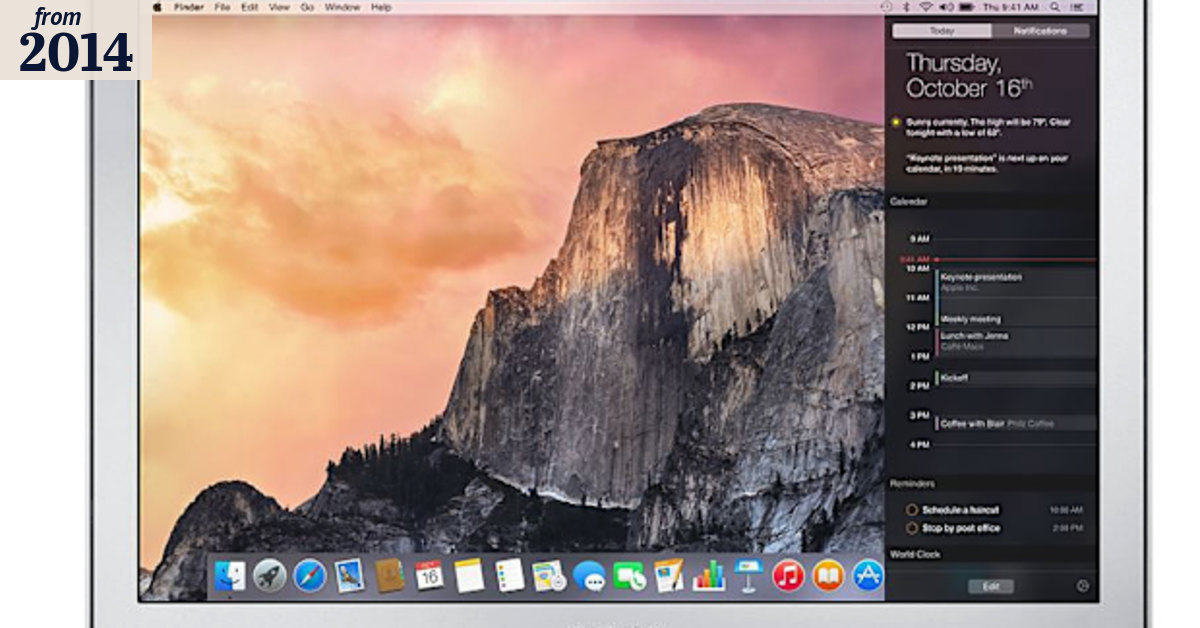The height and width of the screenshot is (628, 1200).
Task: Click the 'Thursday, October 16th' date heading
Action: click(969, 76)
